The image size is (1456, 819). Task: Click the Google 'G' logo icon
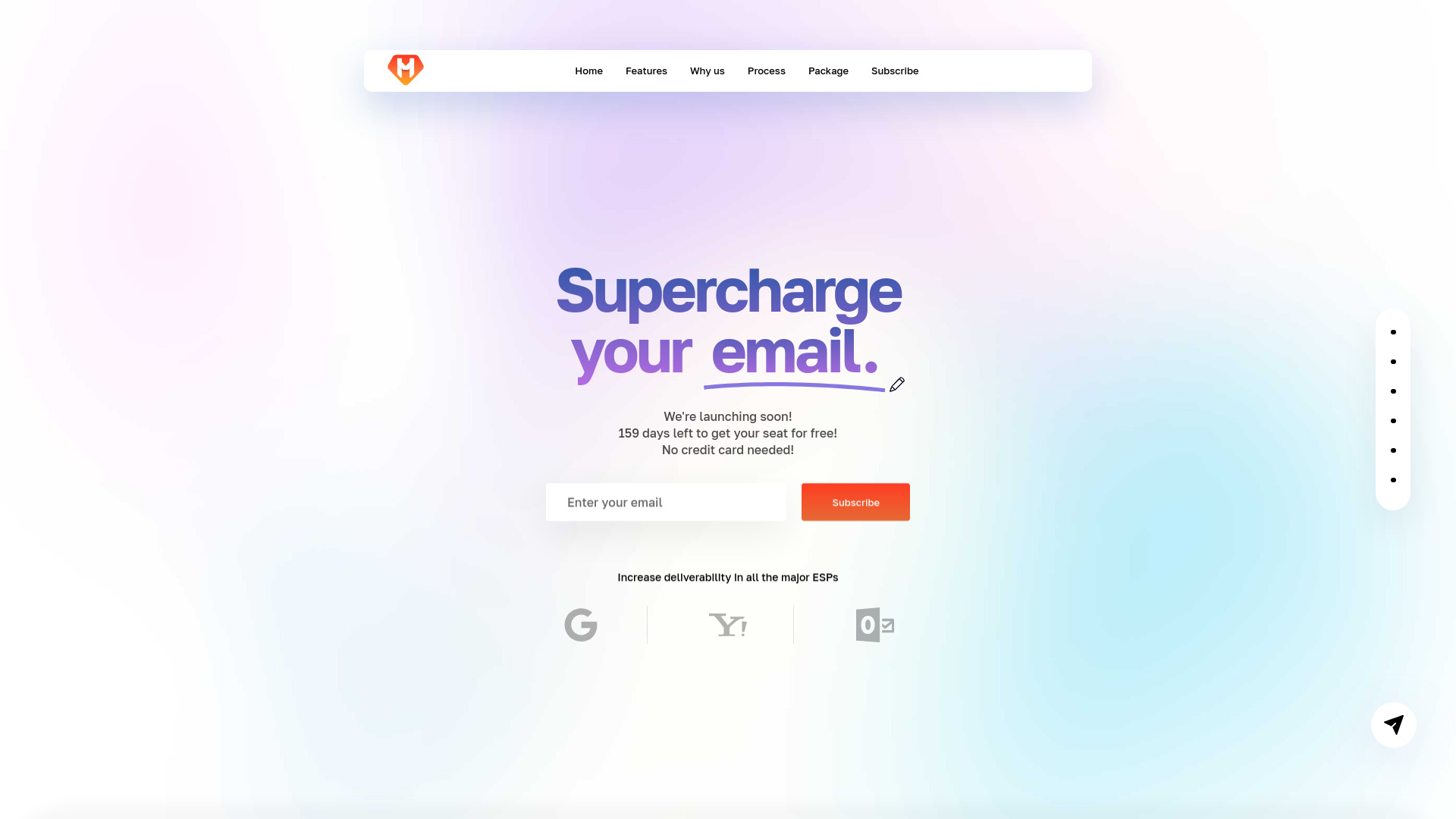(580, 624)
